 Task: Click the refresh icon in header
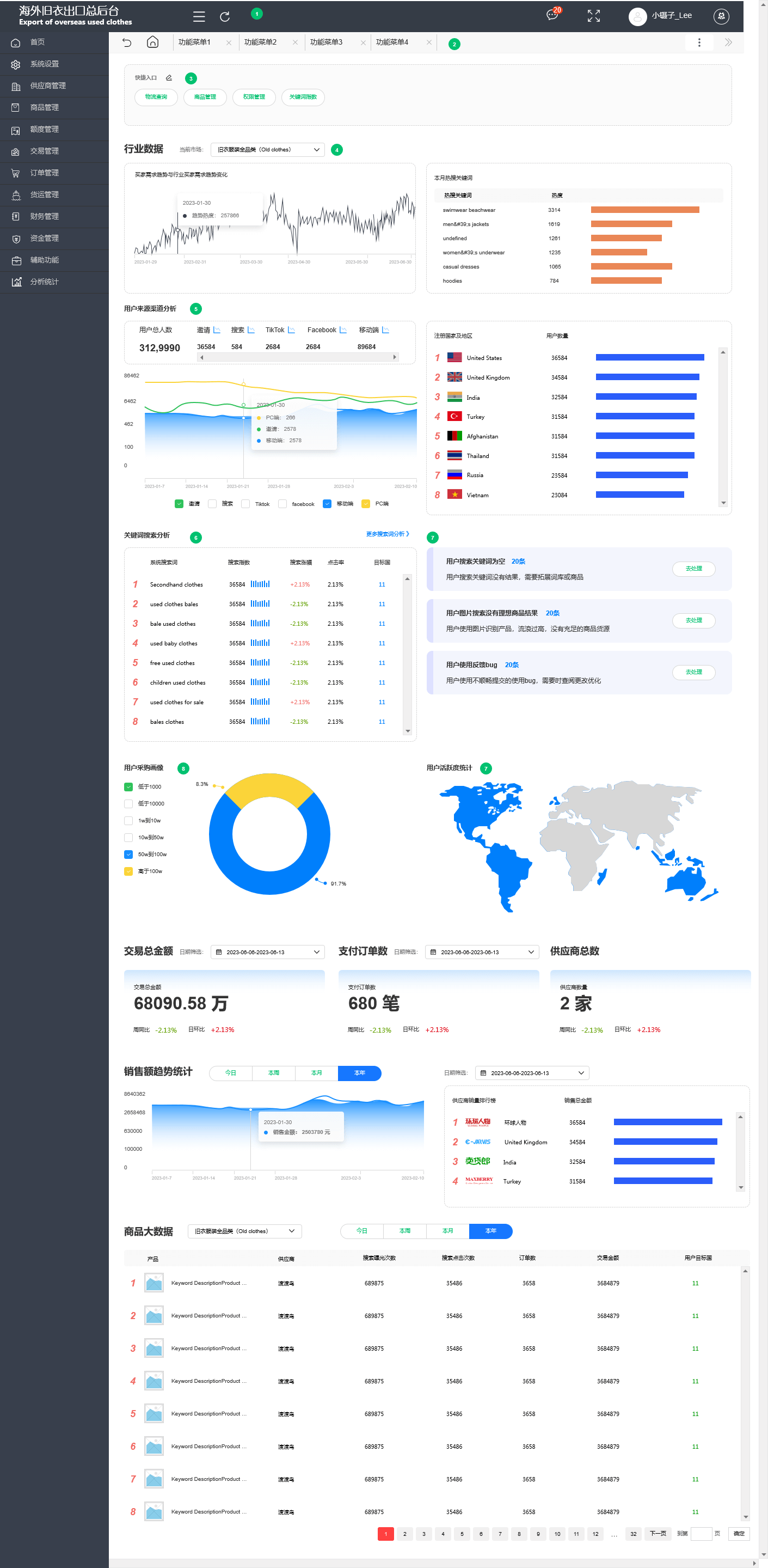pyautogui.click(x=225, y=16)
